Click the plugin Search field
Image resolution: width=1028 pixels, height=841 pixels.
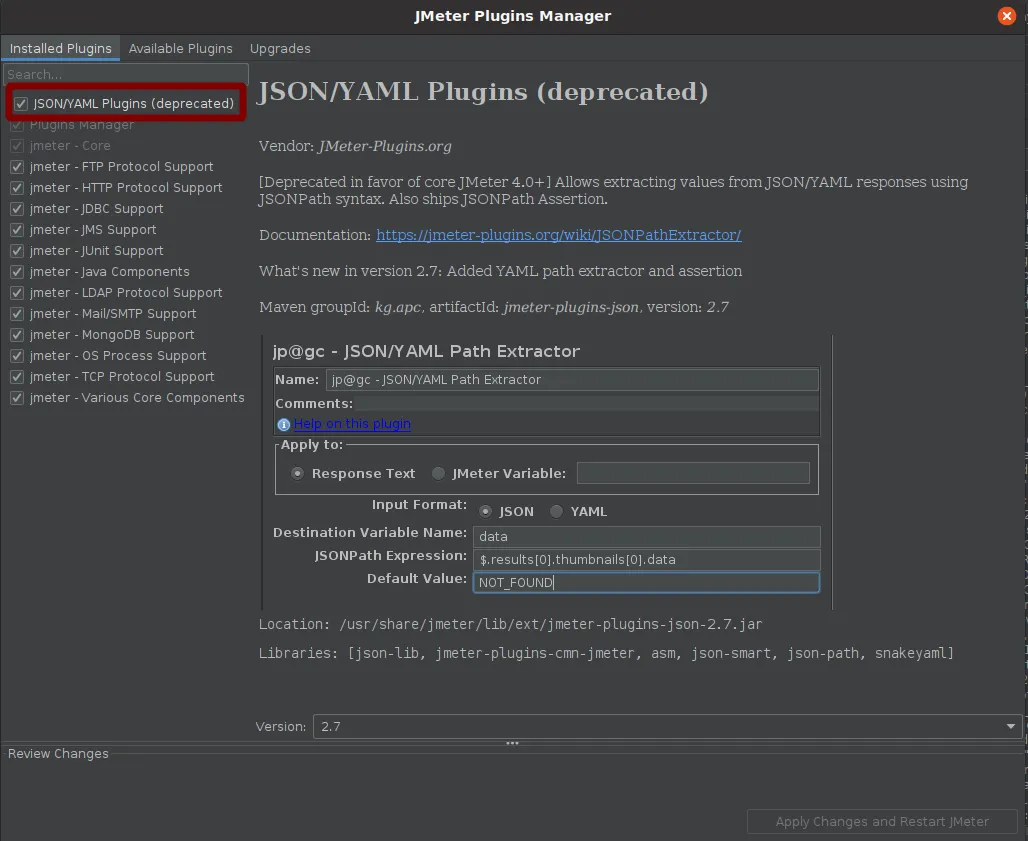click(126, 75)
